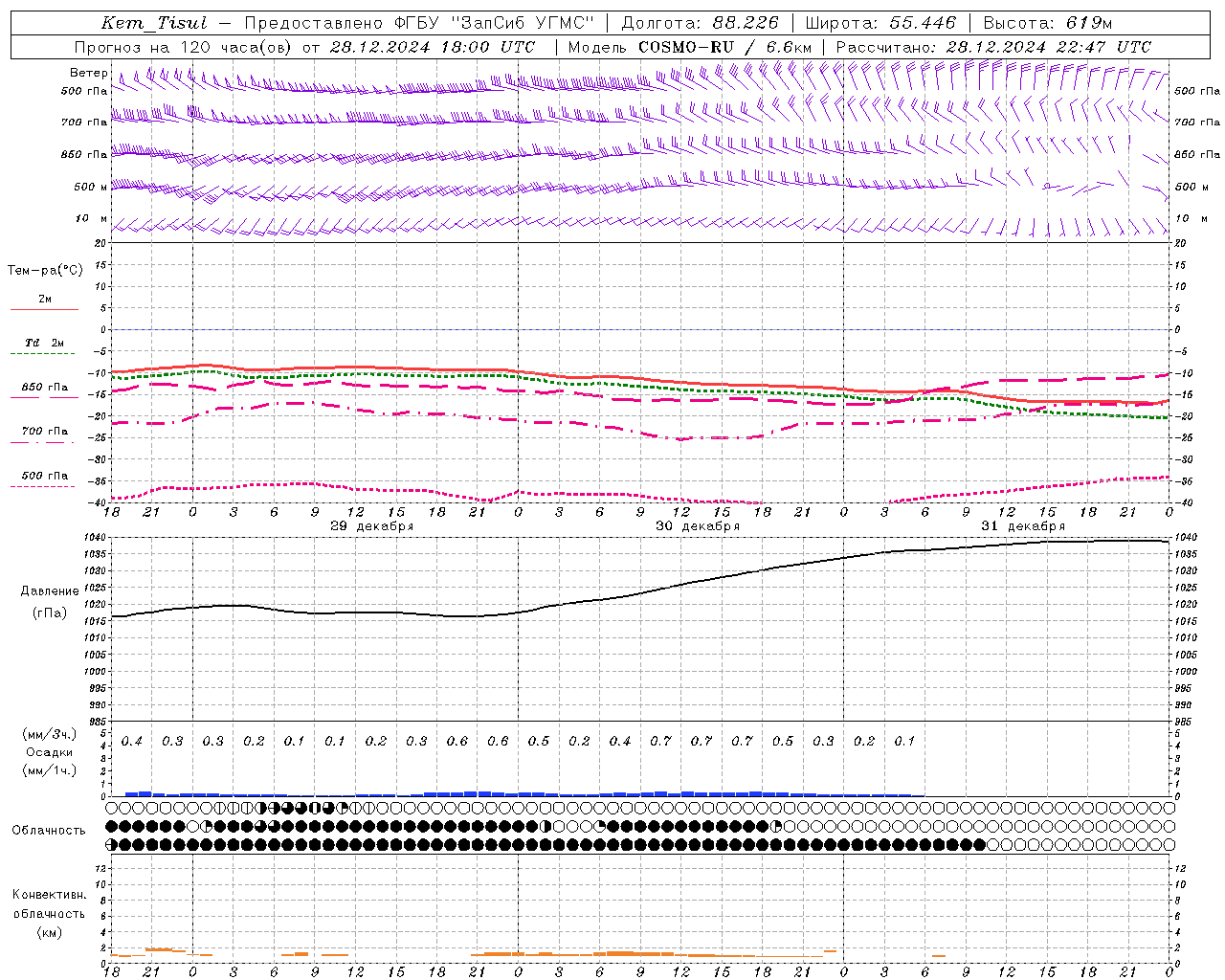Click the Конвективн. label
Viewport: 1225px width, 980px height.
coord(49,895)
